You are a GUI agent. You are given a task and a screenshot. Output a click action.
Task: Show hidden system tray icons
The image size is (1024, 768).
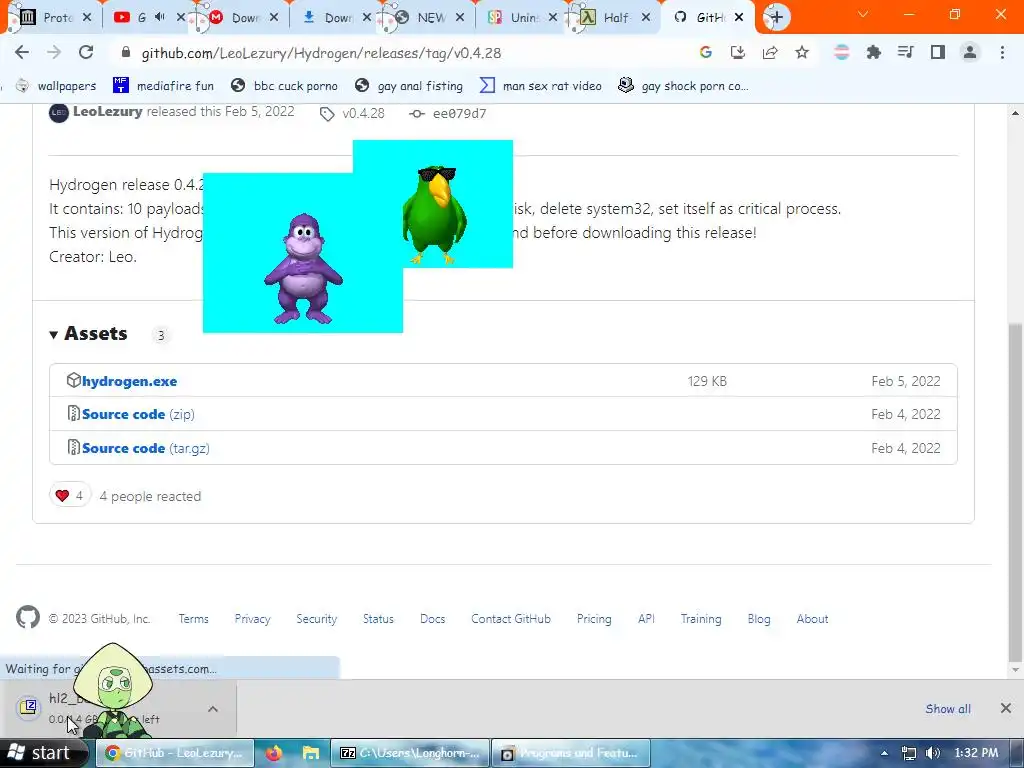[x=884, y=753]
